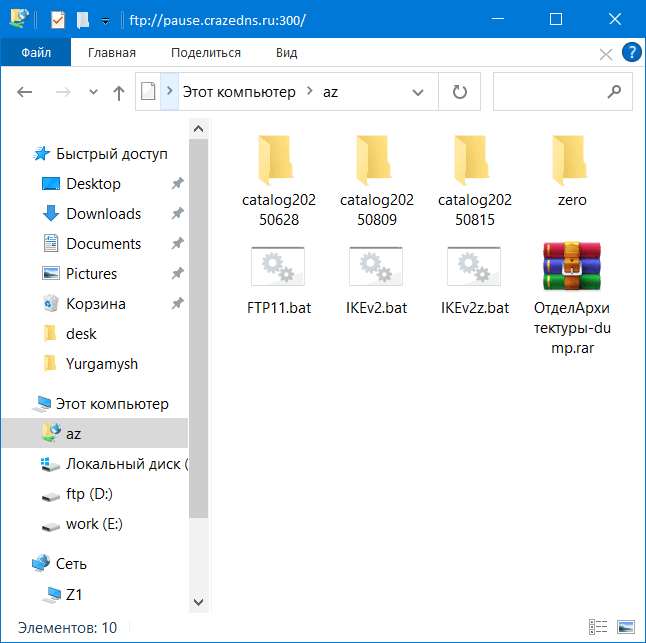Expand the ribbon with the chevron
Screen dimensions: 646x643
(606, 53)
